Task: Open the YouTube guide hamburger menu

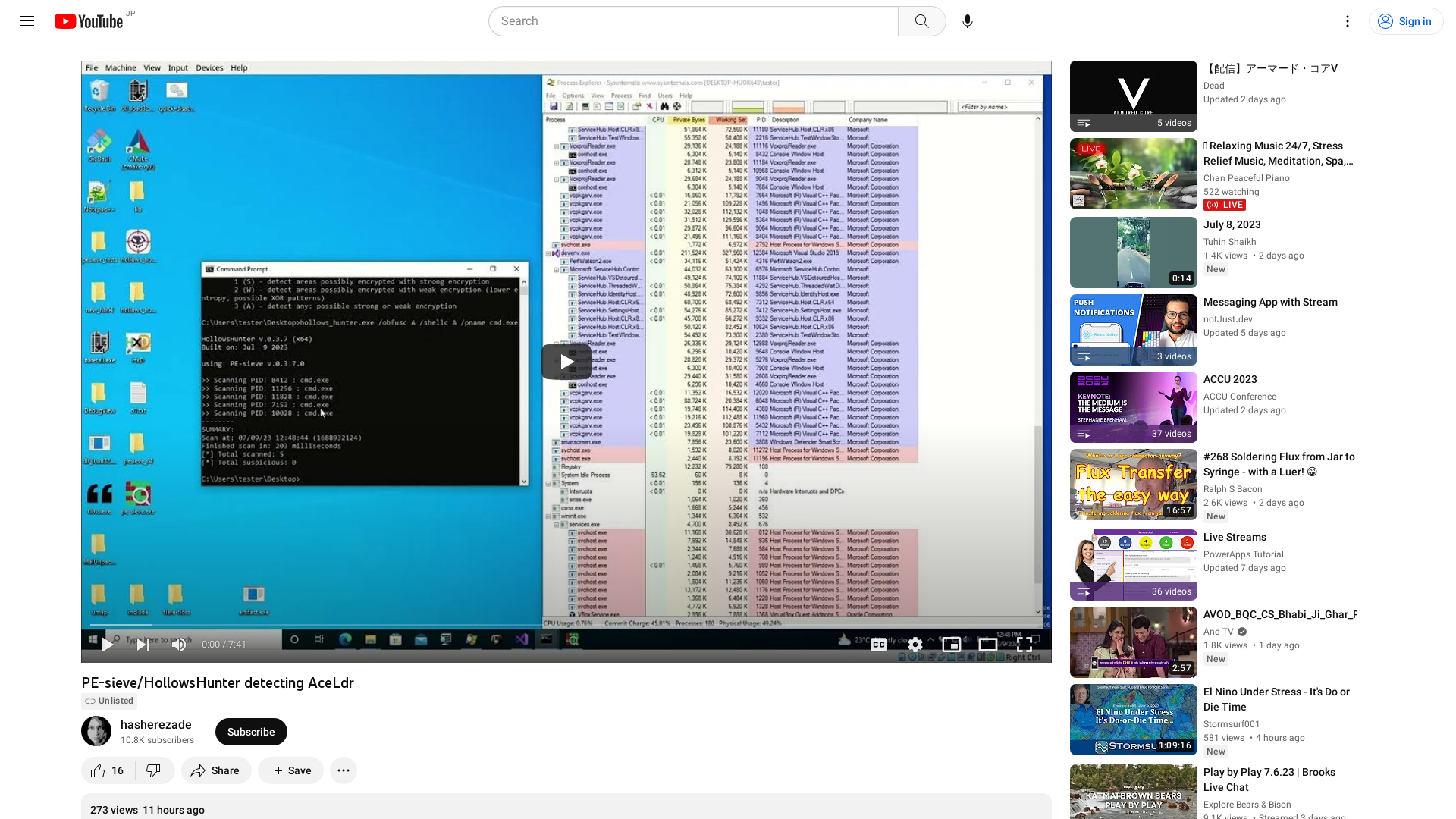Action: tap(27, 21)
